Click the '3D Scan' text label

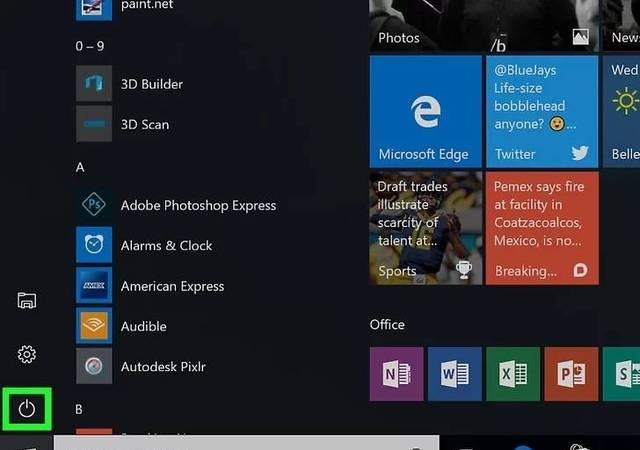(145, 125)
